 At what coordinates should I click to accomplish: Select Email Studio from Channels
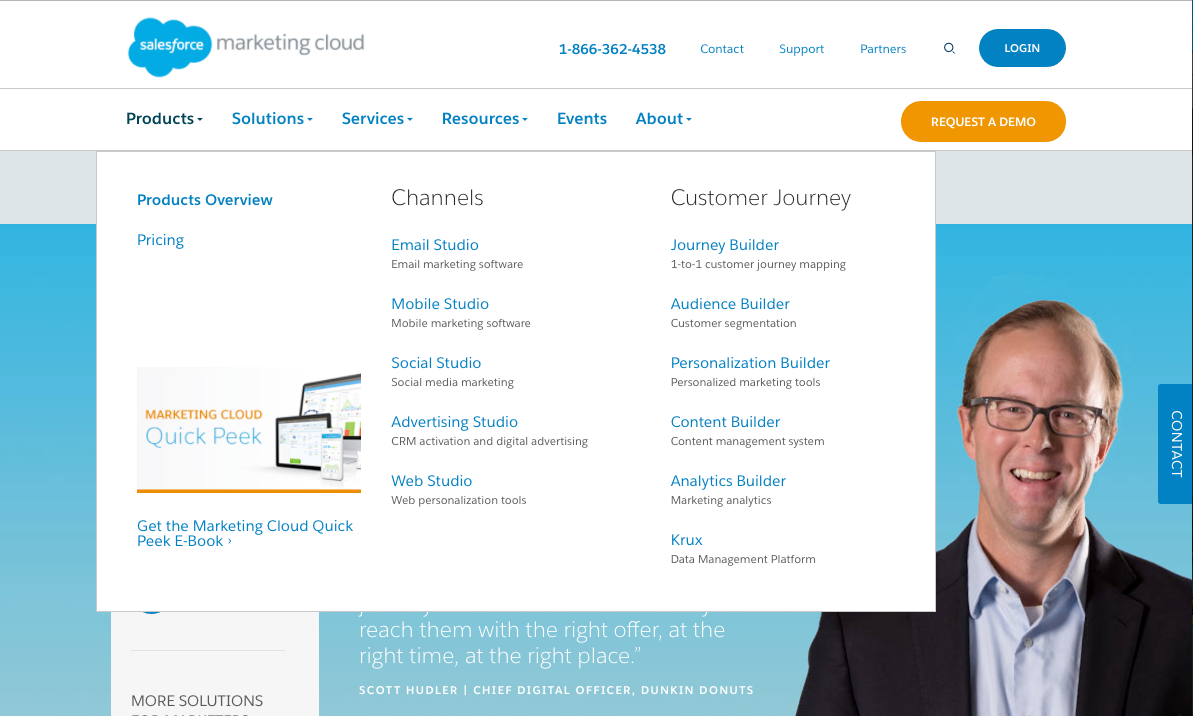point(434,245)
